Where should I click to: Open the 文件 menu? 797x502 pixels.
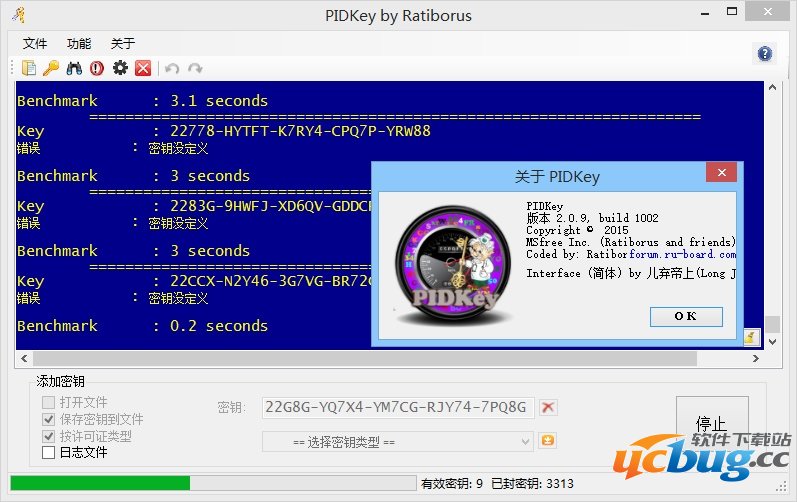[x=35, y=44]
